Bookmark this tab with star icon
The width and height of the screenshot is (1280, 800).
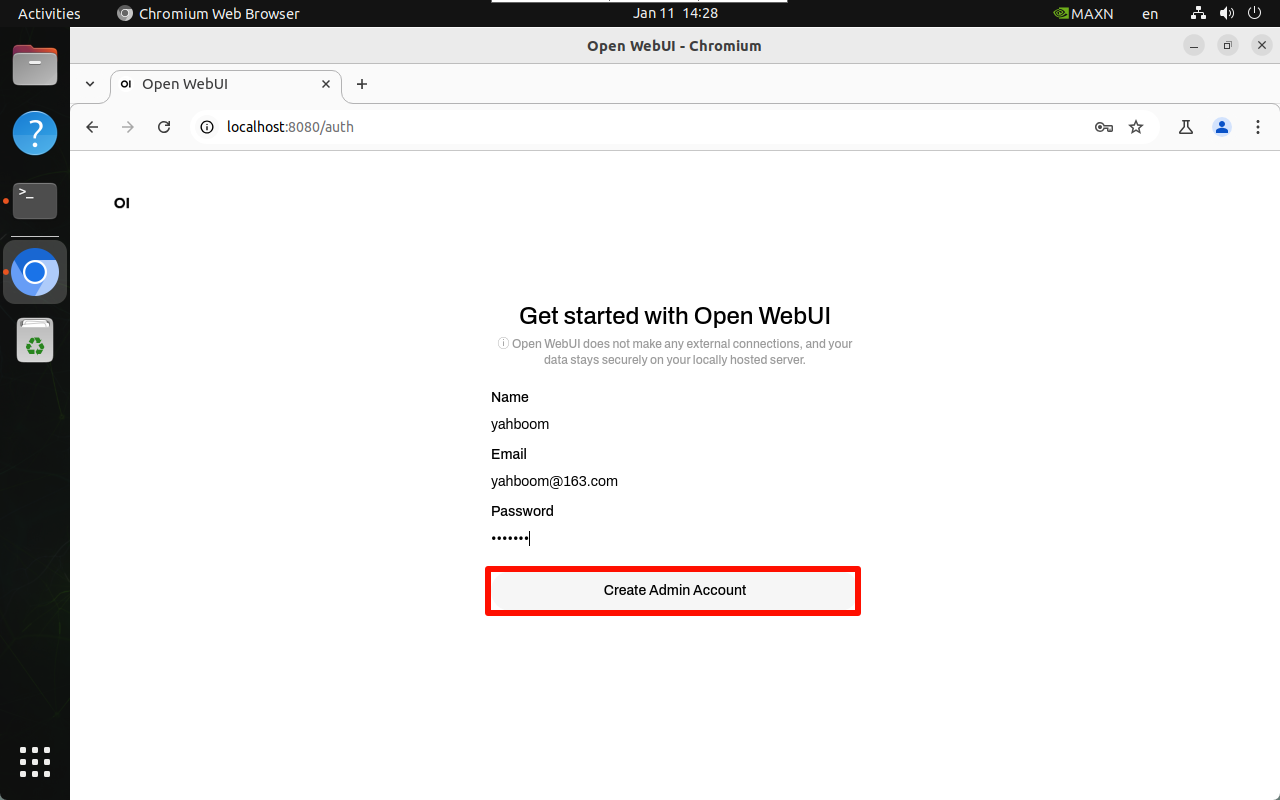pyautogui.click(x=1136, y=127)
